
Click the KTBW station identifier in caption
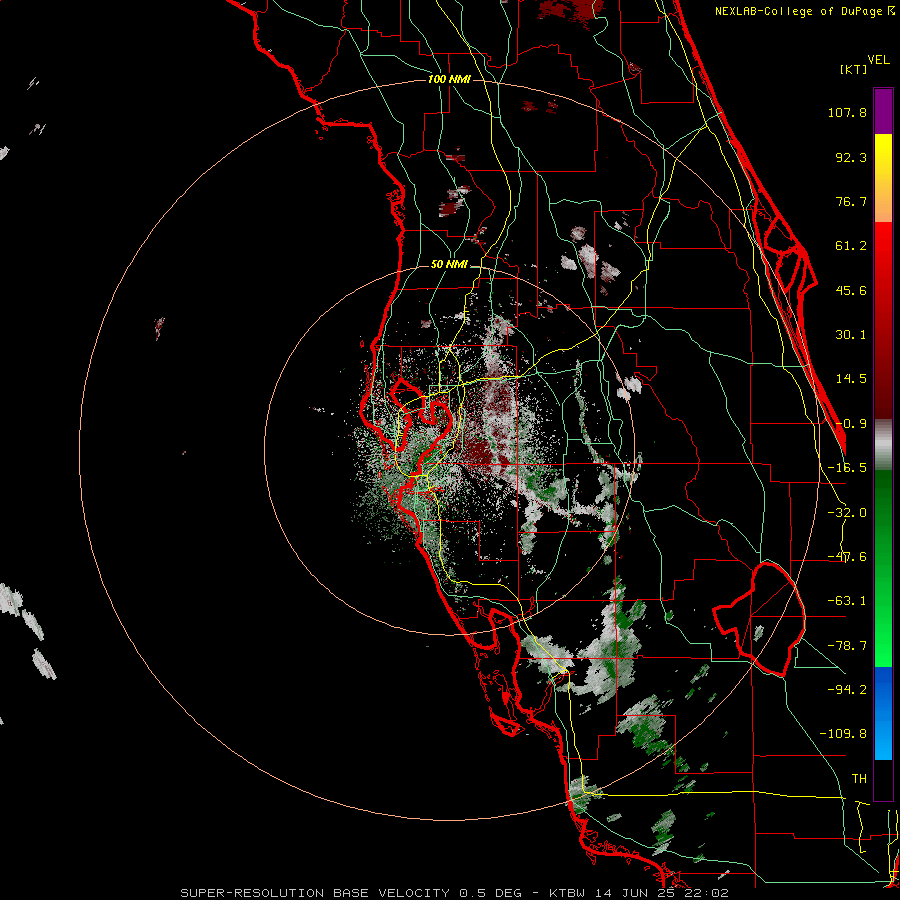568,893
